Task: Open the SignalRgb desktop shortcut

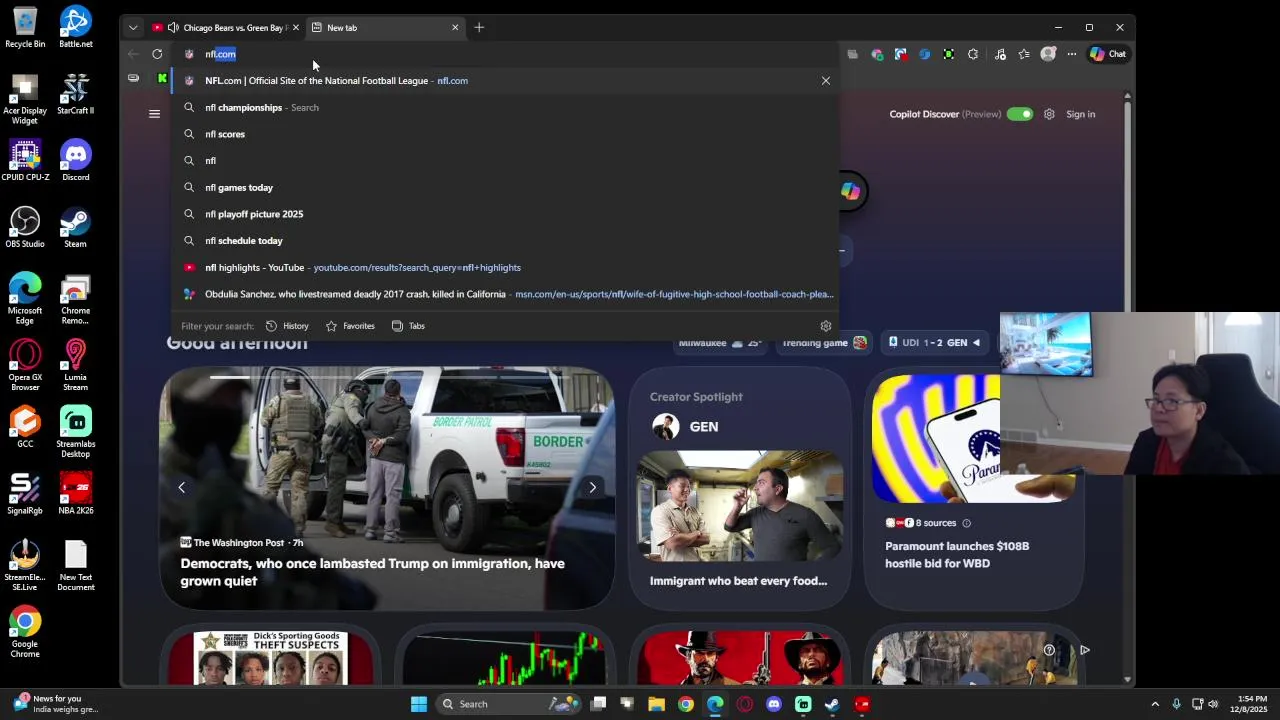Action: pyautogui.click(x=25, y=494)
